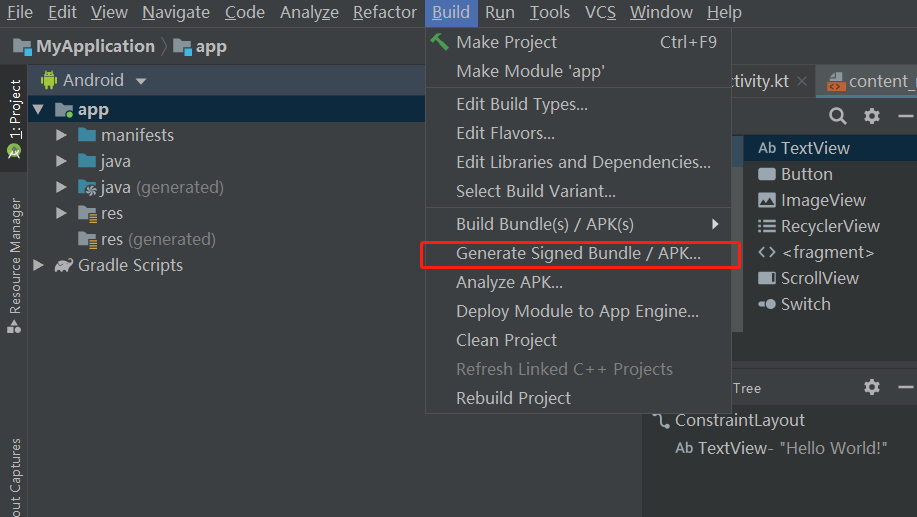Choose Make Project from Build menu

coord(578,42)
